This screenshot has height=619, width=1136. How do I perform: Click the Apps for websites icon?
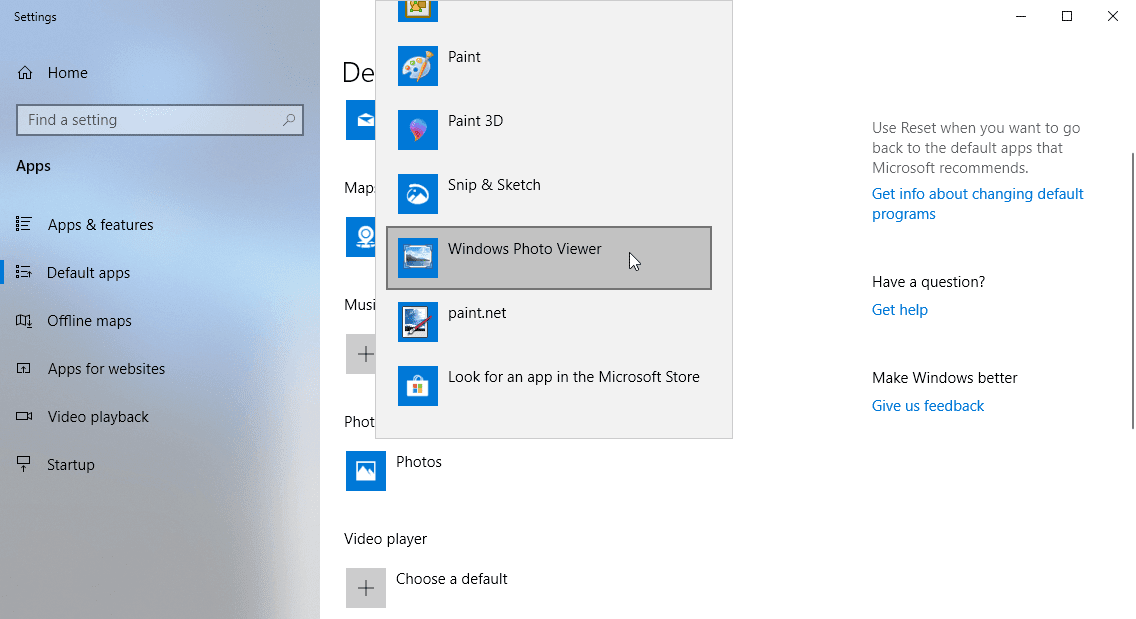coord(24,368)
